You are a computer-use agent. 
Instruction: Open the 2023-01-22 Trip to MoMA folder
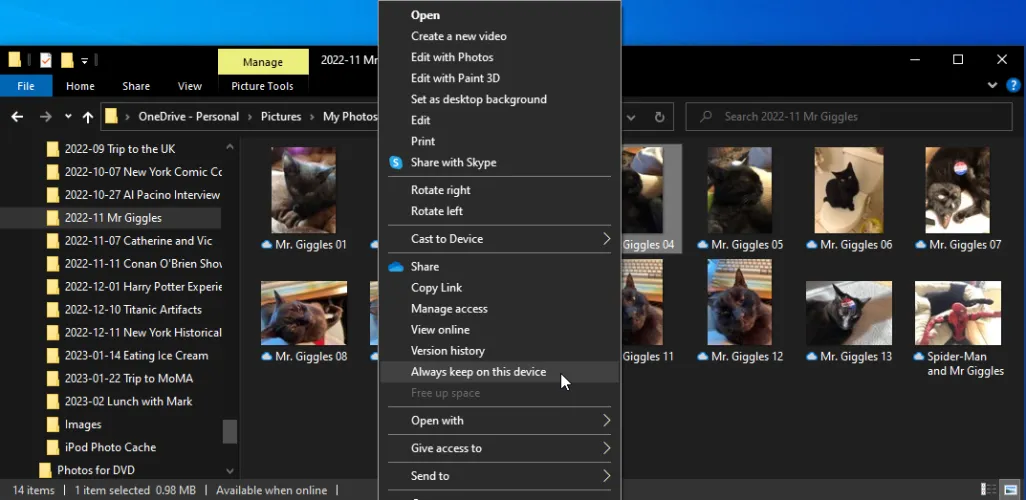tap(128, 378)
